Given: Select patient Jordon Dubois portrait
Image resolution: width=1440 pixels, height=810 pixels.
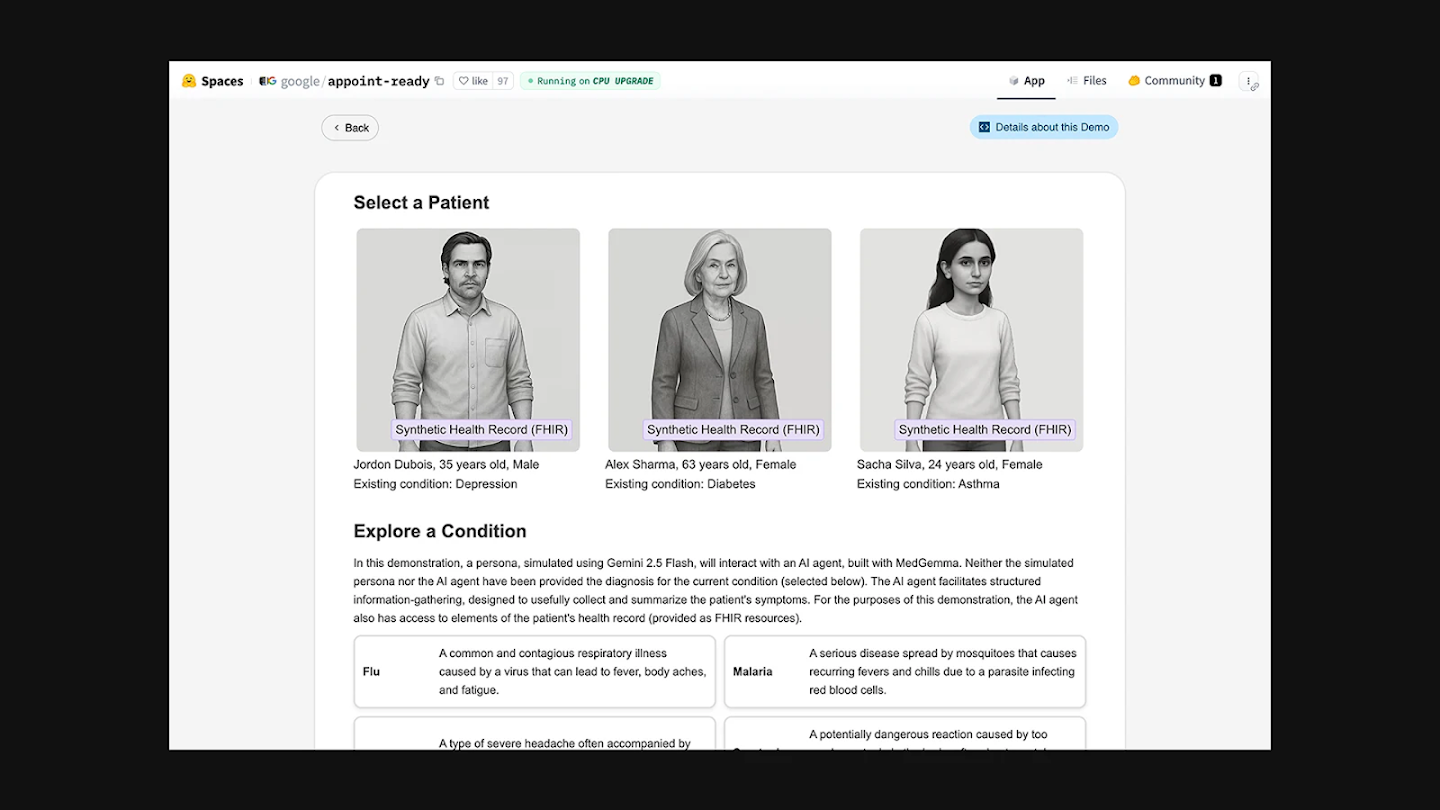Looking at the screenshot, I should [x=468, y=320].
